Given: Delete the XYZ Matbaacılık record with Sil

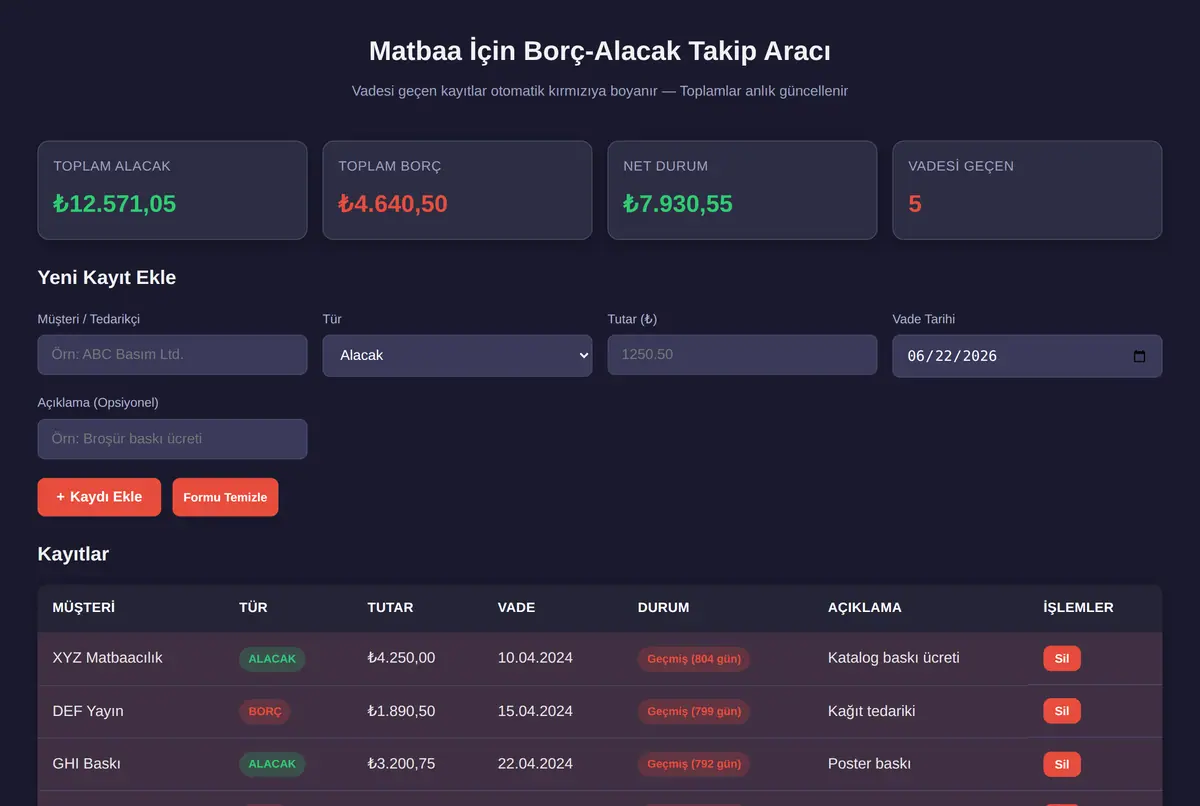Looking at the screenshot, I should [x=1062, y=658].
